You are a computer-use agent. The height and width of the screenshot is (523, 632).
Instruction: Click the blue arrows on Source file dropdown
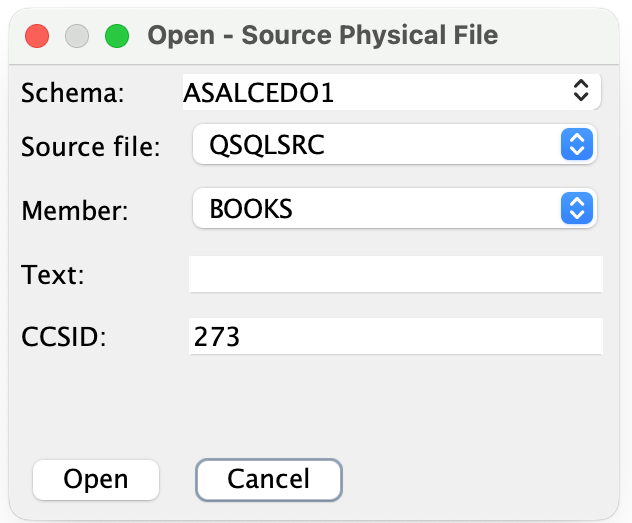pyautogui.click(x=574, y=145)
